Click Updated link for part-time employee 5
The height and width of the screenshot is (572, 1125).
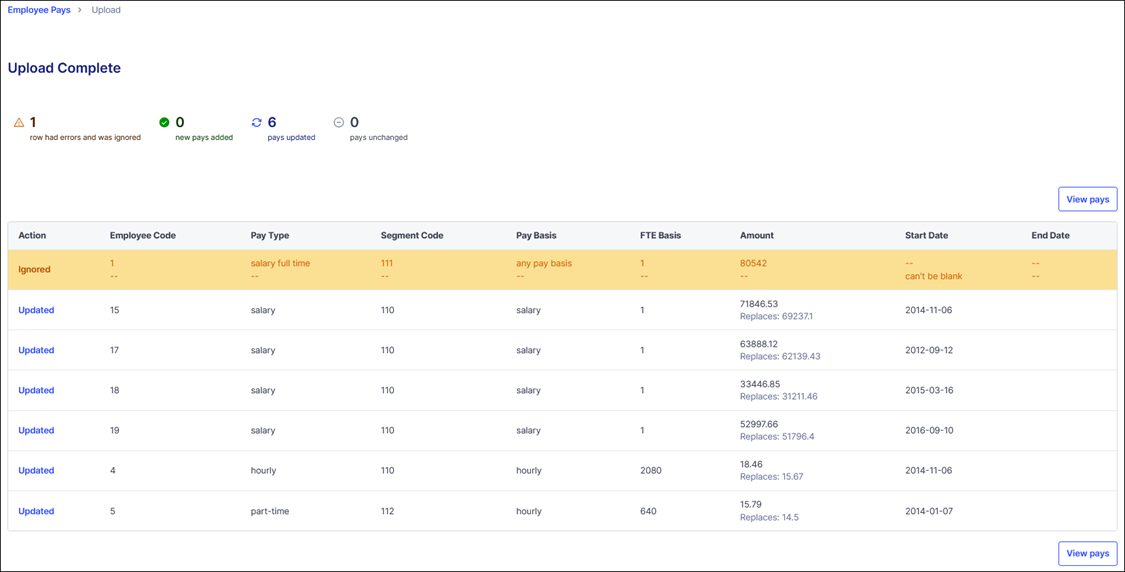(36, 511)
